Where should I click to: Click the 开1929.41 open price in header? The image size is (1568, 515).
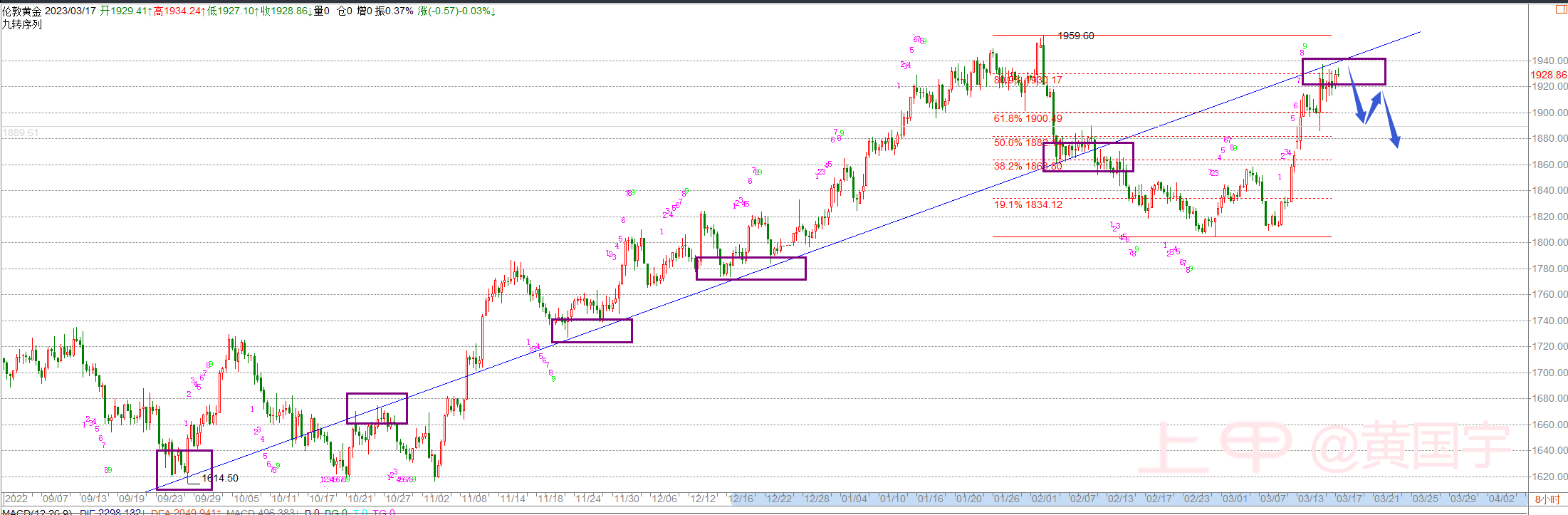[126, 11]
